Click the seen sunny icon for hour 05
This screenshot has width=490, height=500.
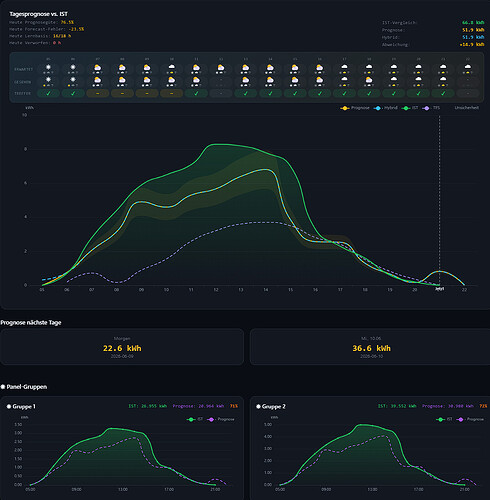pos(48,80)
